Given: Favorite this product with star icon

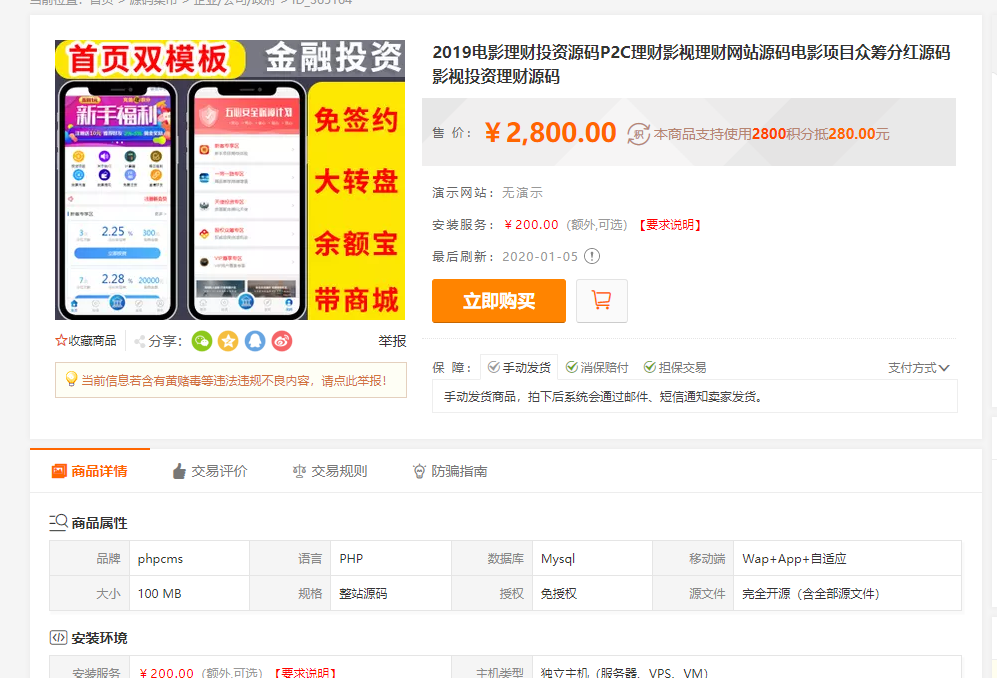Looking at the screenshot, I should click(x=62, y=341).
